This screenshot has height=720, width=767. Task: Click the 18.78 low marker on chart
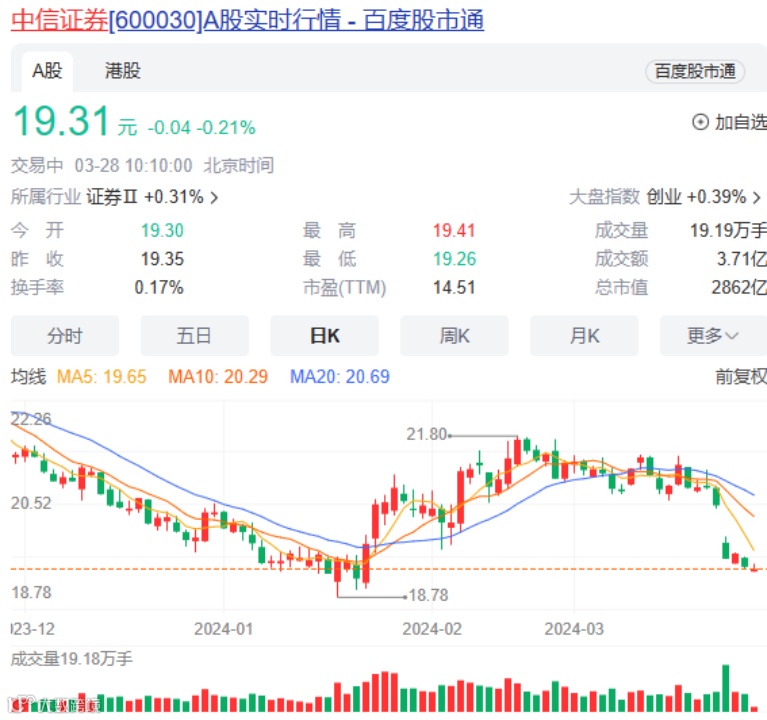click(429, 595)
